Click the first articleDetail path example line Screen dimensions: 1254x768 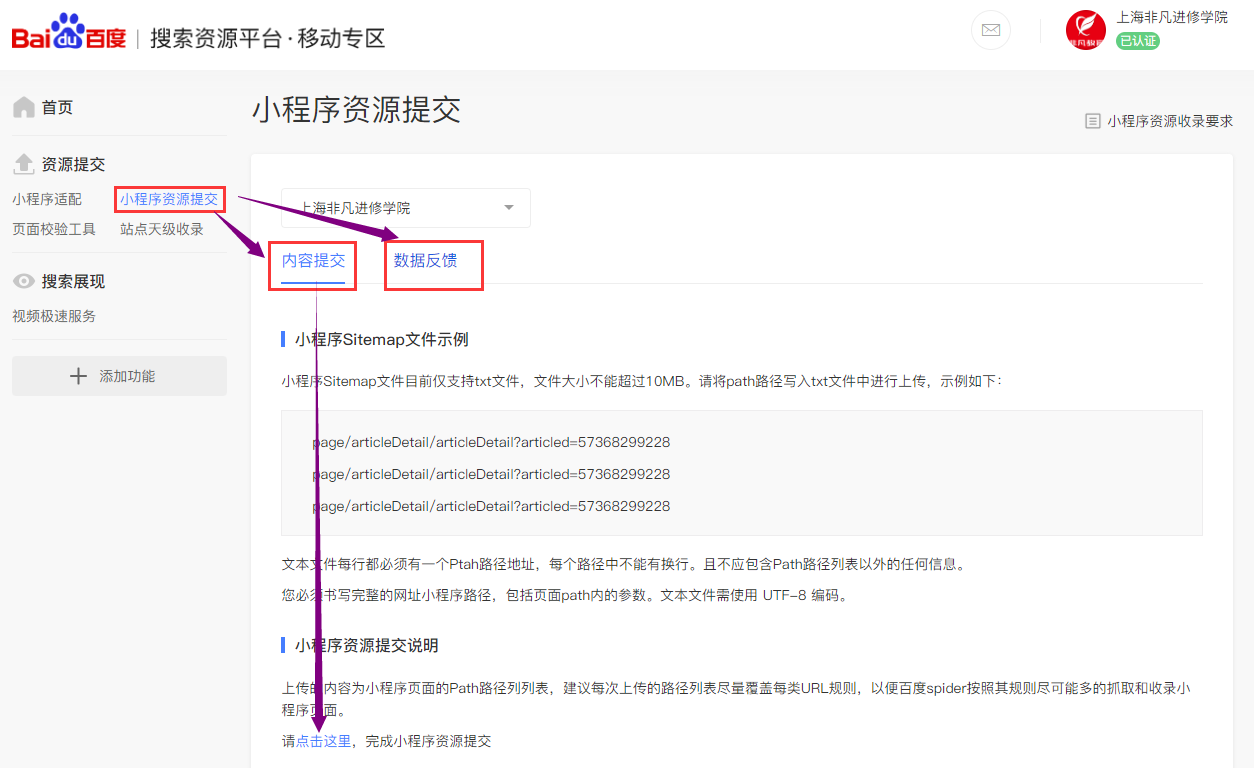tap(491, 442)
